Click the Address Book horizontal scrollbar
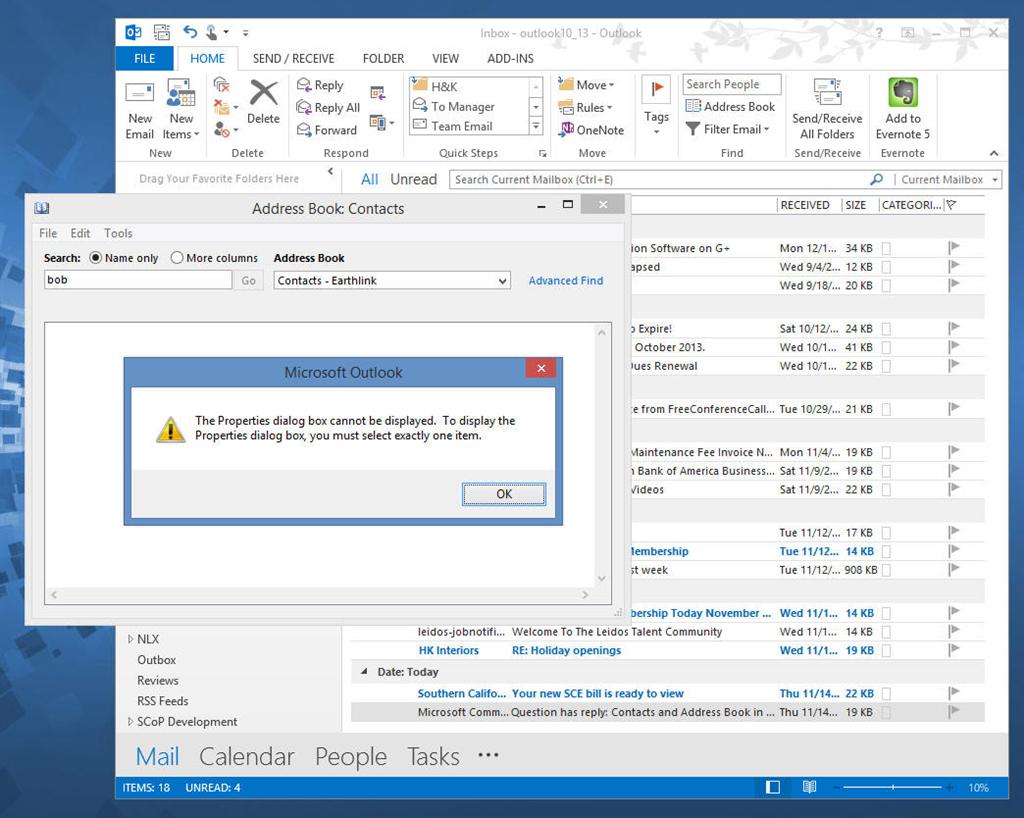 (x=320, y=595)
